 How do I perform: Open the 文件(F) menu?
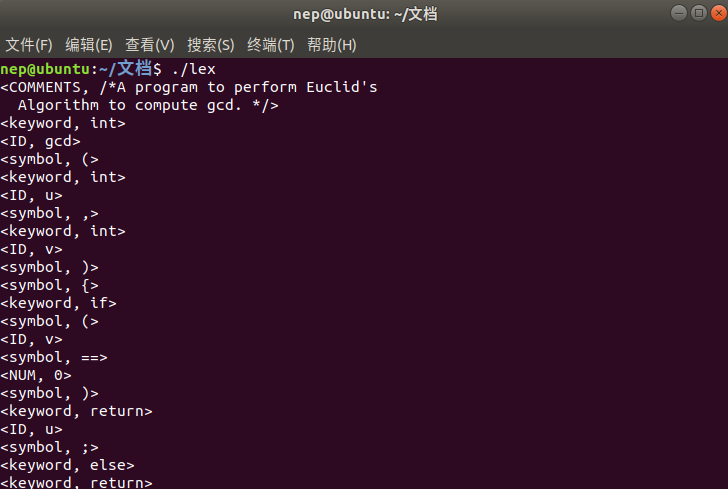pos(29,45)
